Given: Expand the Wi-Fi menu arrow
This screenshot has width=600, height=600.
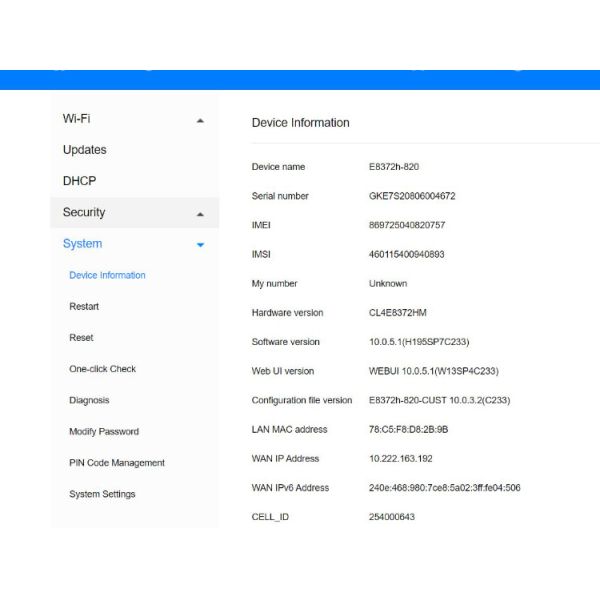Looking at the screenshot, I should [x=200, y=120].
